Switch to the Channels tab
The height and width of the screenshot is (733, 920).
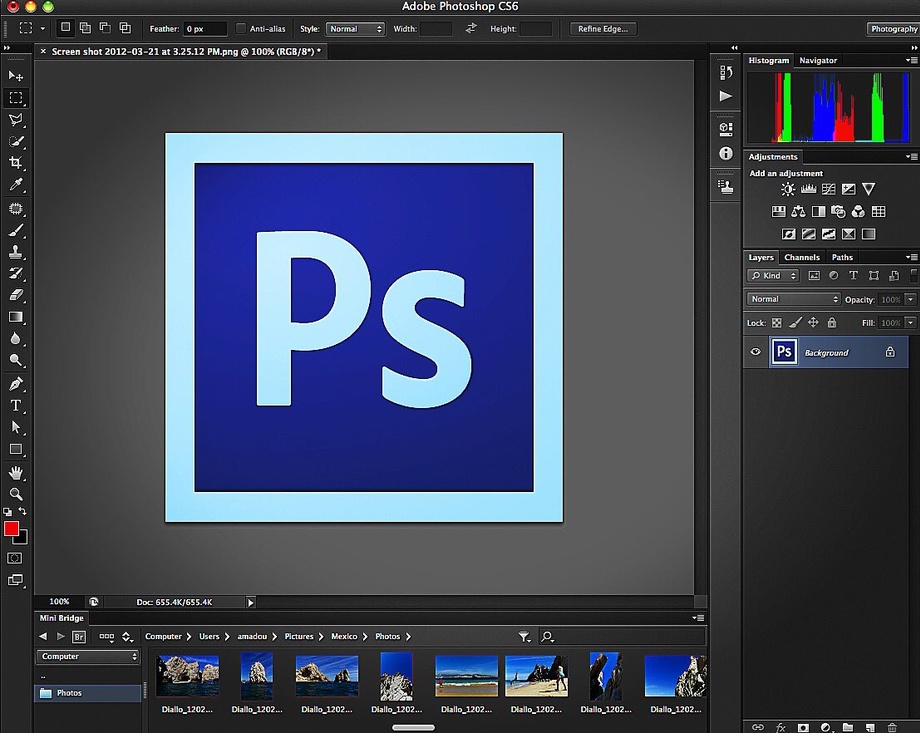coord(802,257)
